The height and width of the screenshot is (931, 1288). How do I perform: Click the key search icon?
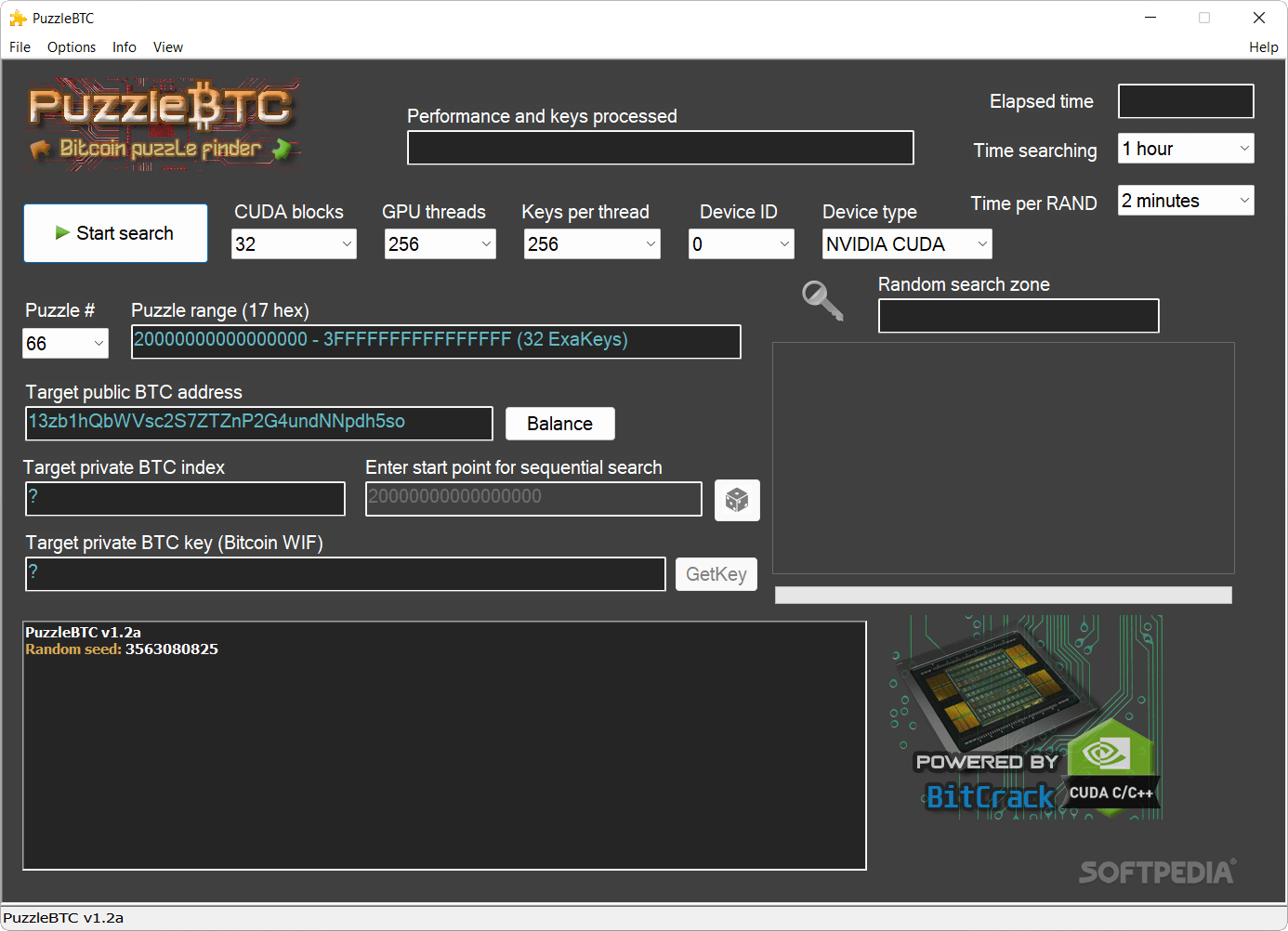pos(822,300)
